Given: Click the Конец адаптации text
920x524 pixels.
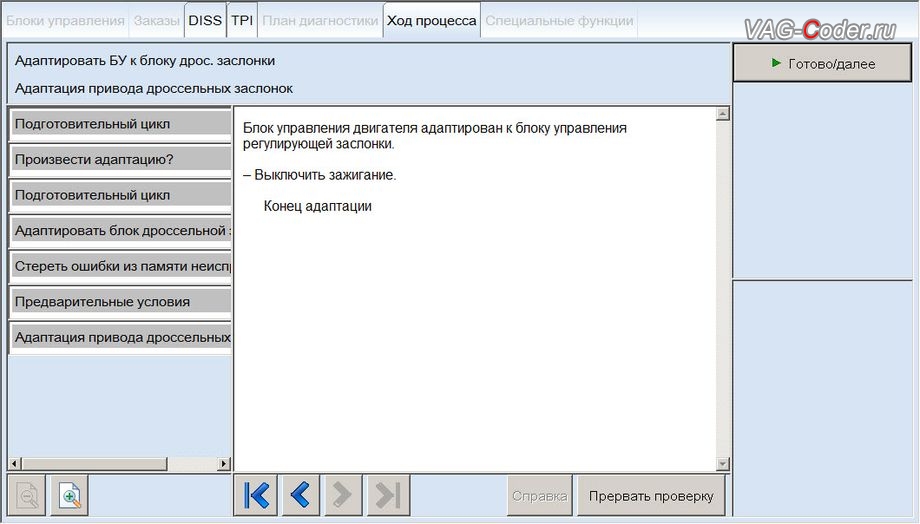Looking at the screenshot, I should (x=317, y=206).
